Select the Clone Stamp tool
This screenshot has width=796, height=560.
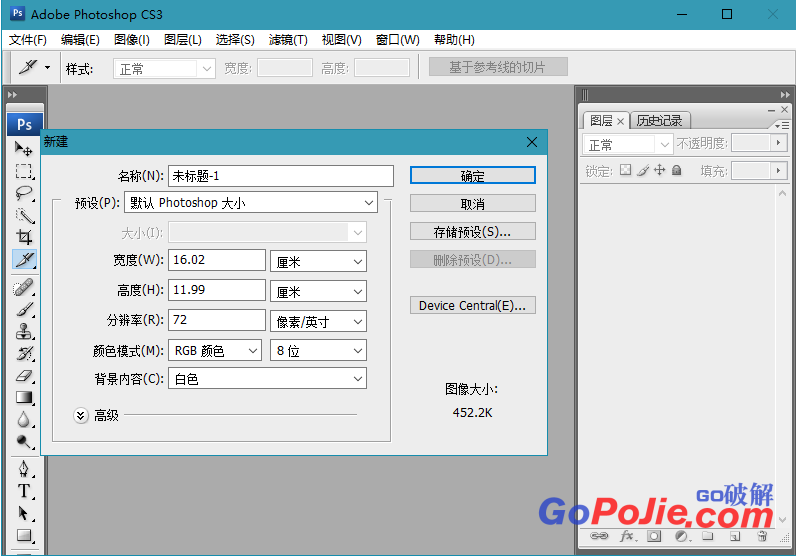click(x=23, y=331)
